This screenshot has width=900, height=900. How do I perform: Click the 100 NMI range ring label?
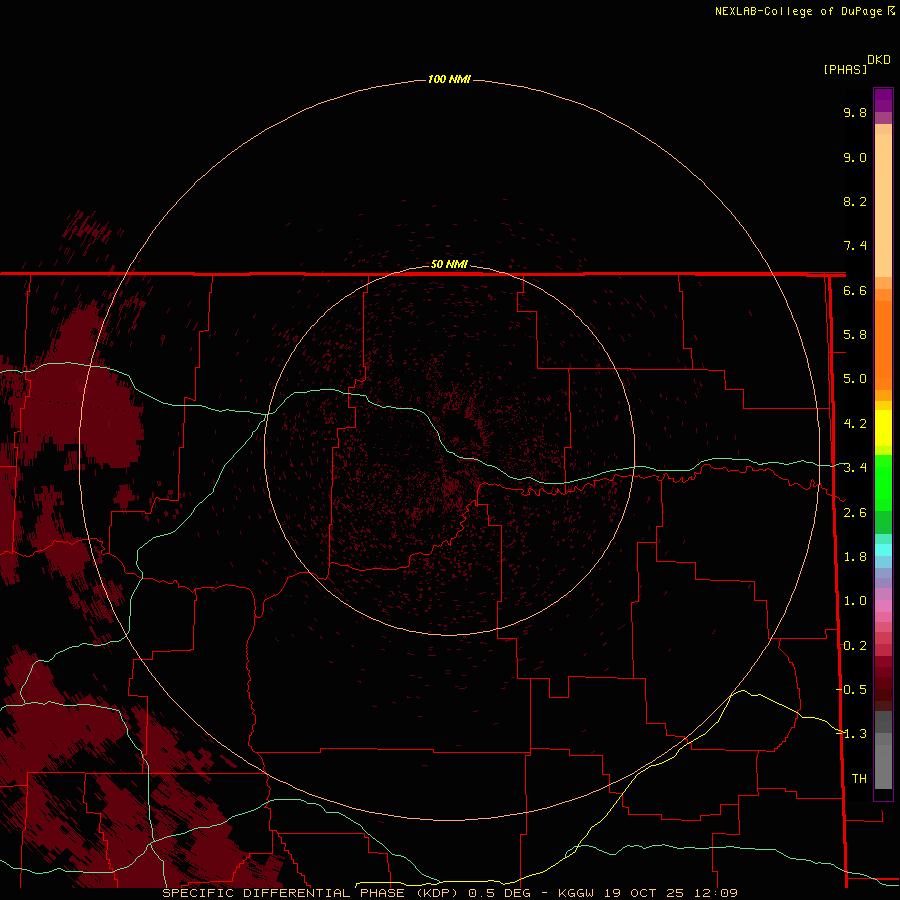point(449,79)
